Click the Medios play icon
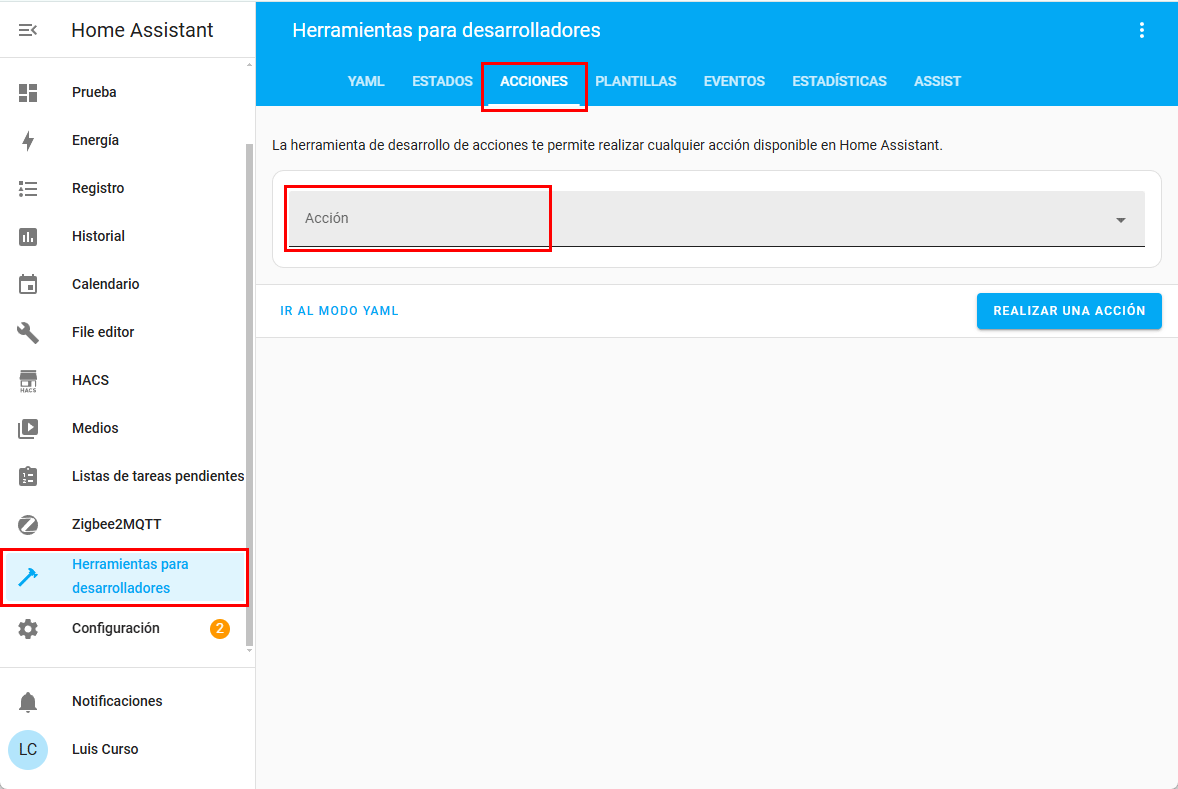This screenshot has width=1178, height=789. coord(28,428)
